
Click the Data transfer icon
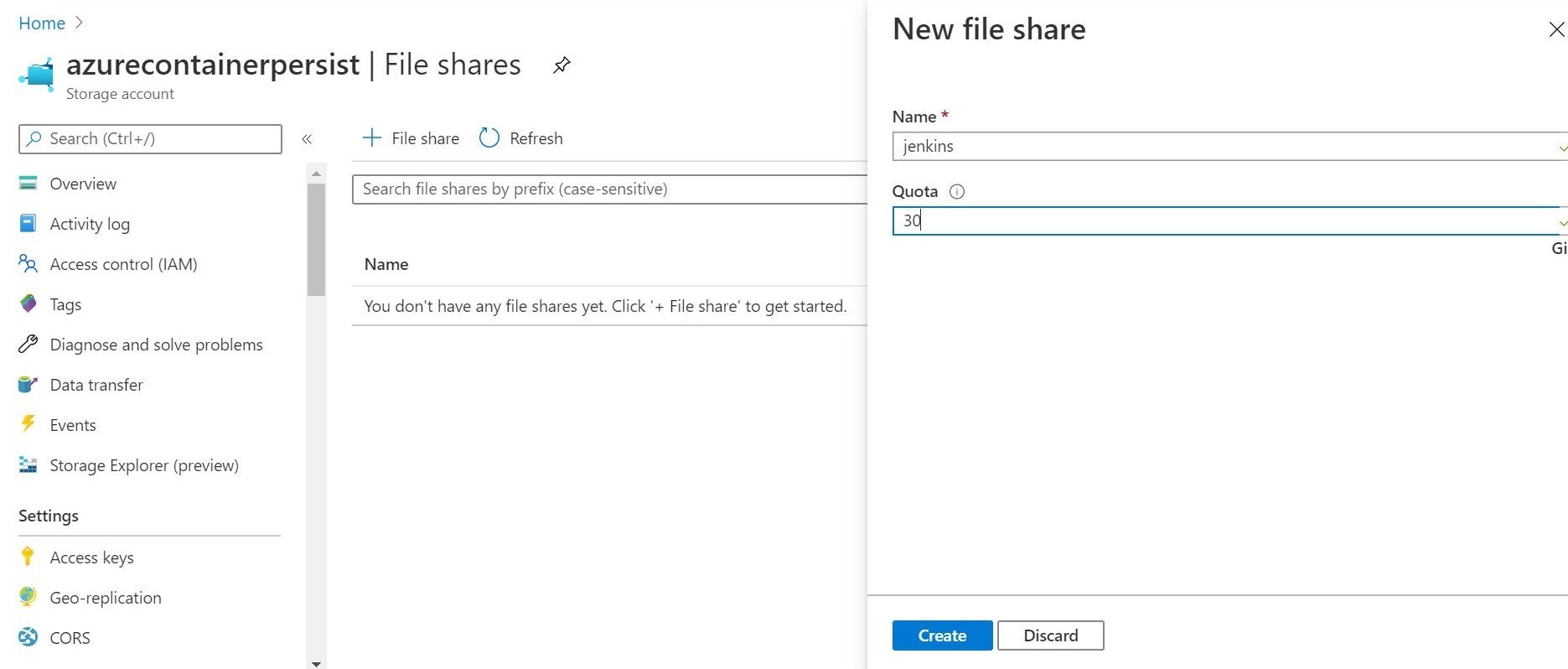(x=28, y=384)
